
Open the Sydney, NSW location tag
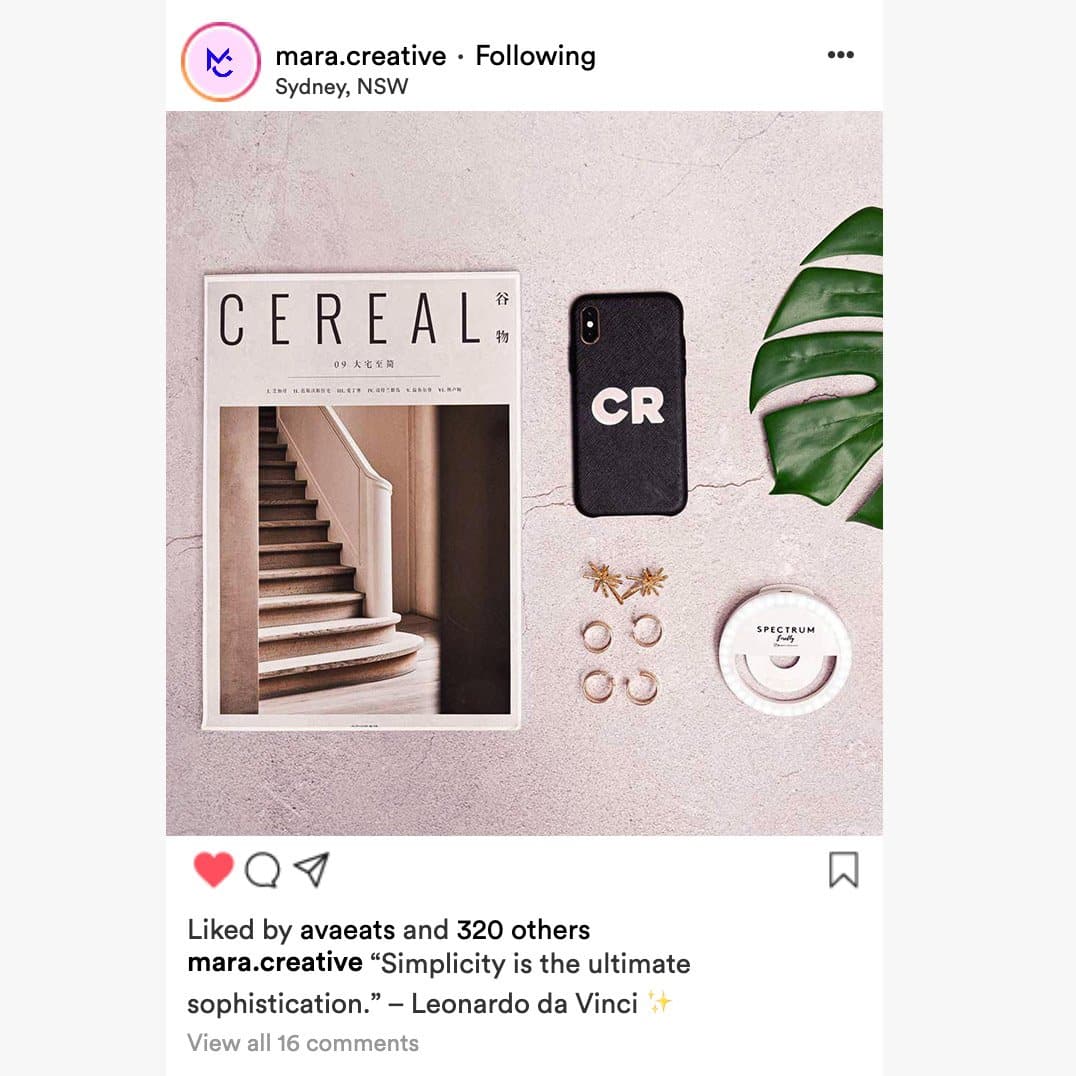(x=341, y=86)
